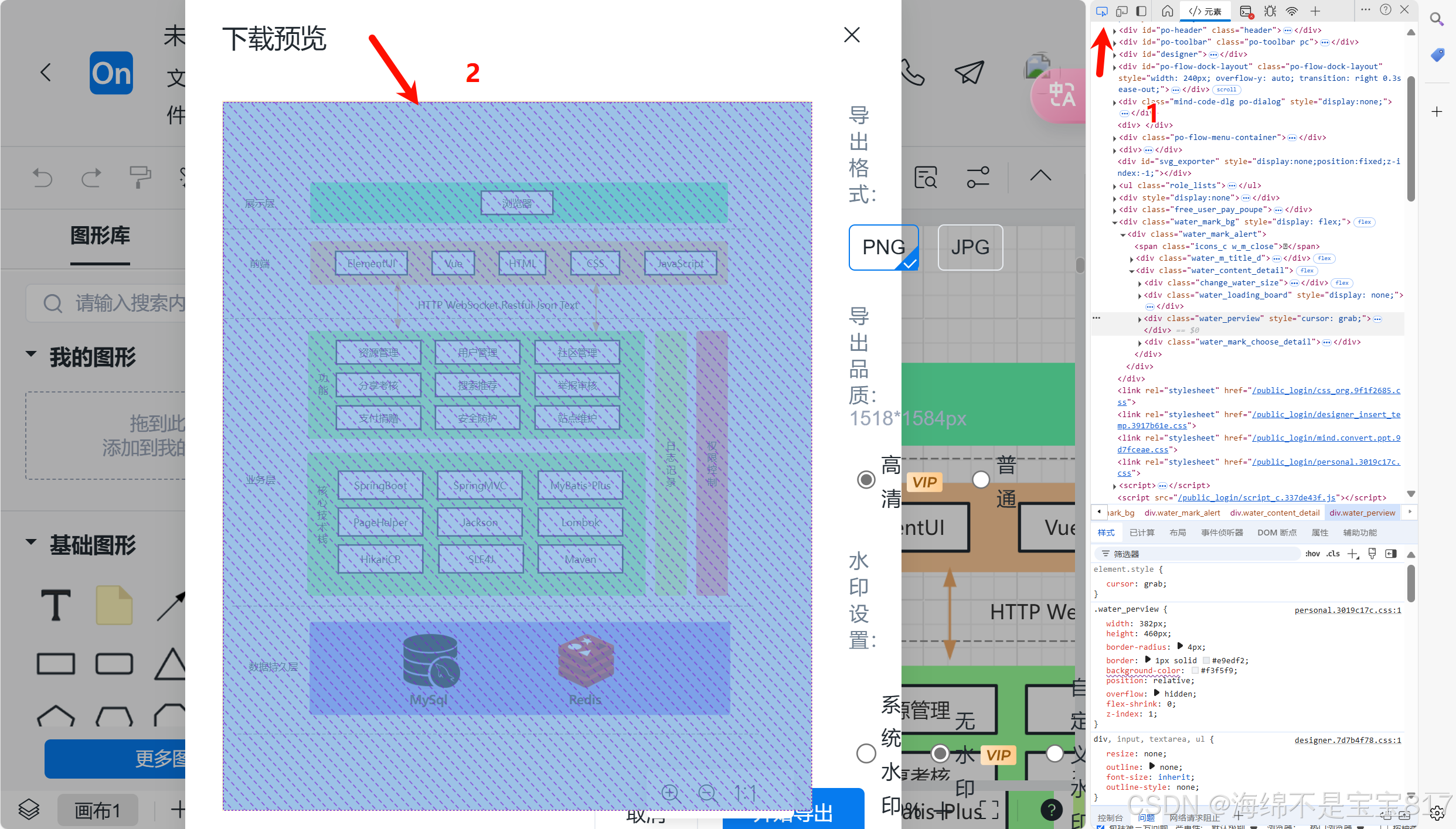The image size is (1456, 829).
Task: Activate the DevTools inspect element picker
Action: tap(1102, 11)
